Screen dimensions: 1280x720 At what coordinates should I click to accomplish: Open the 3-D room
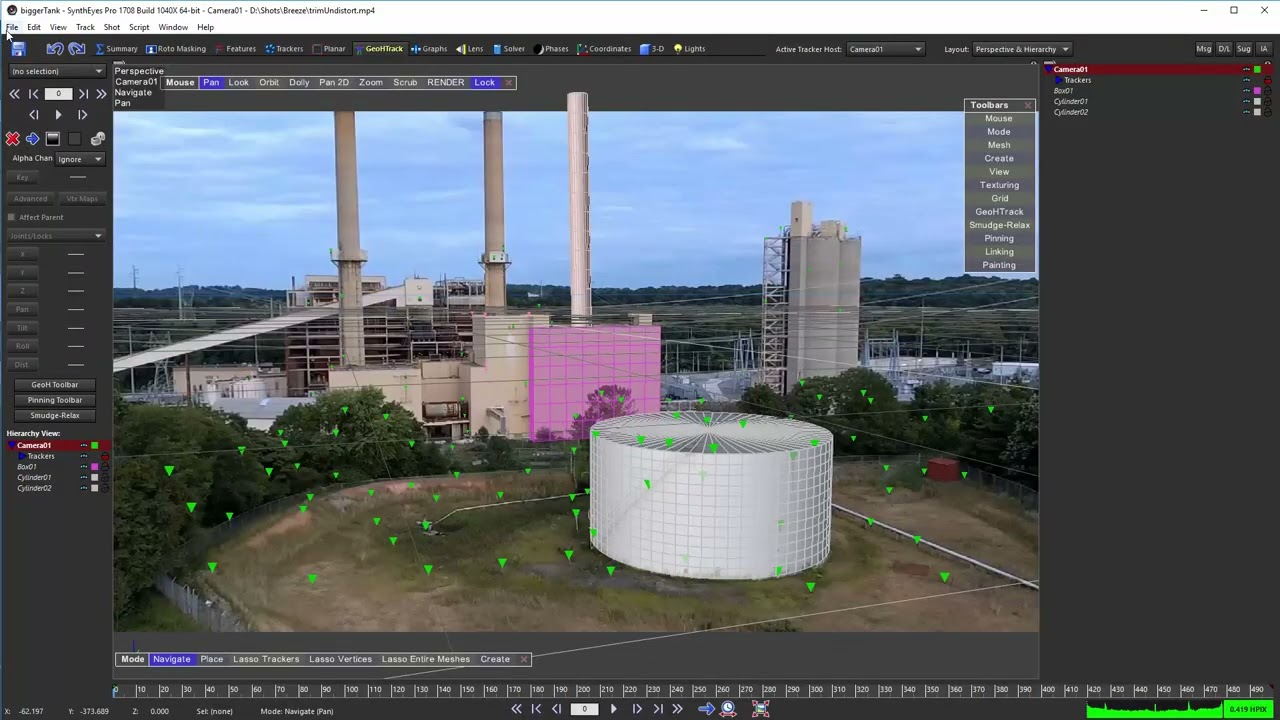coord(652,49)
